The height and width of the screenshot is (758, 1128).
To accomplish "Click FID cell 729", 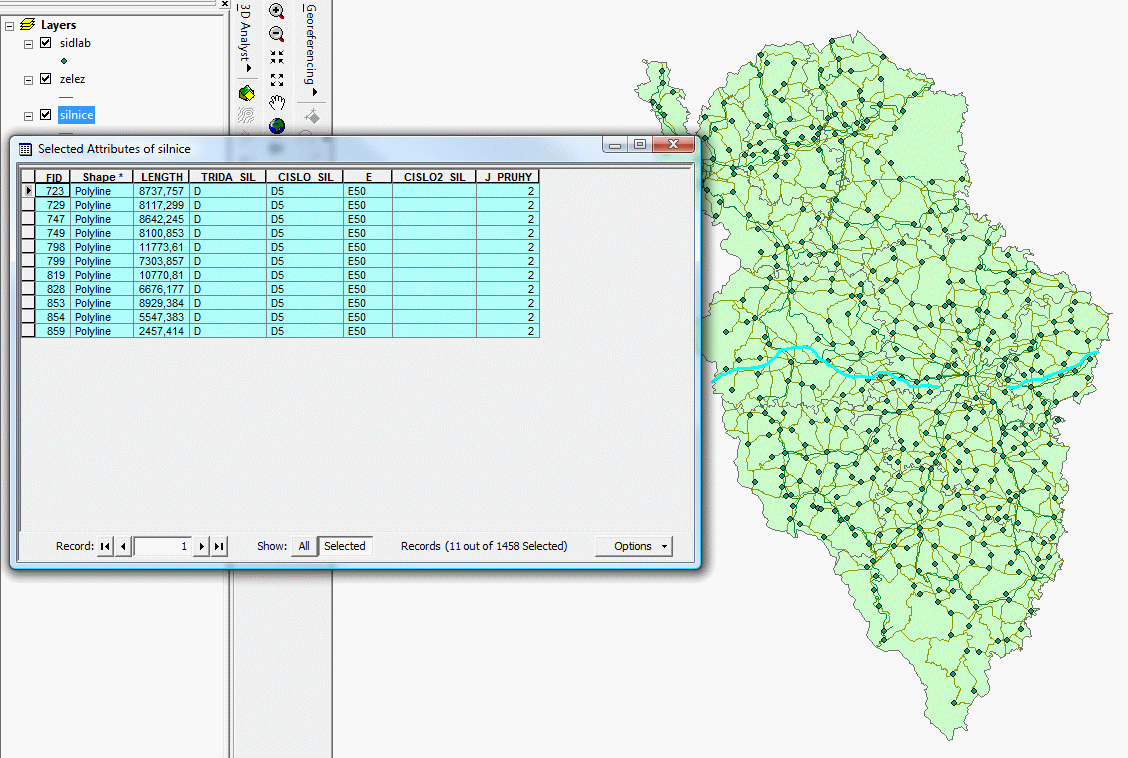I will click(x=53, y=206).
